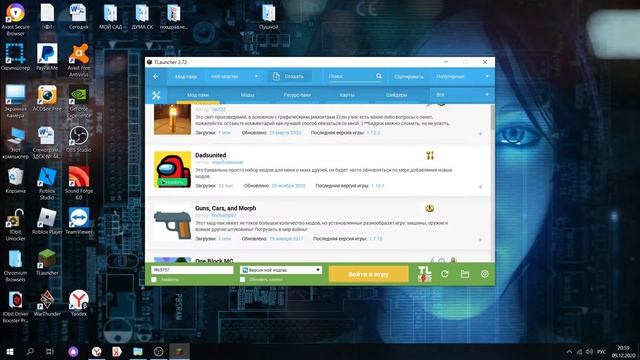This screenshot has width=640, height=360.
Task: Open Yandex browser desktop shortcut
Action: click(78, 303)
